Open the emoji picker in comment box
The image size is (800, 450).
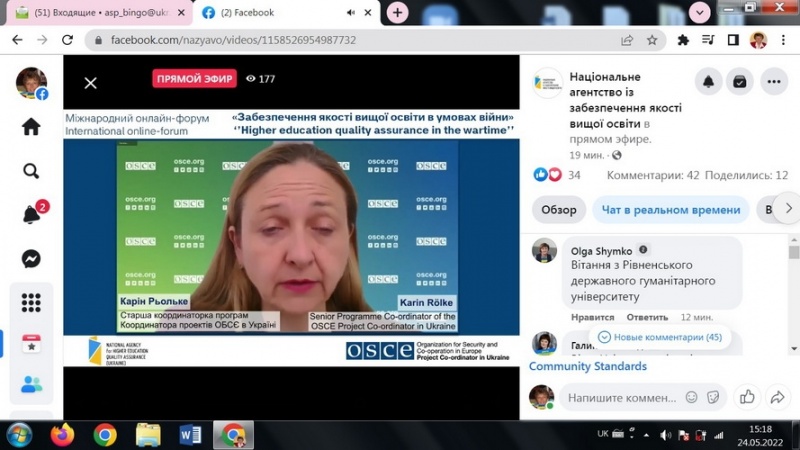691,398
